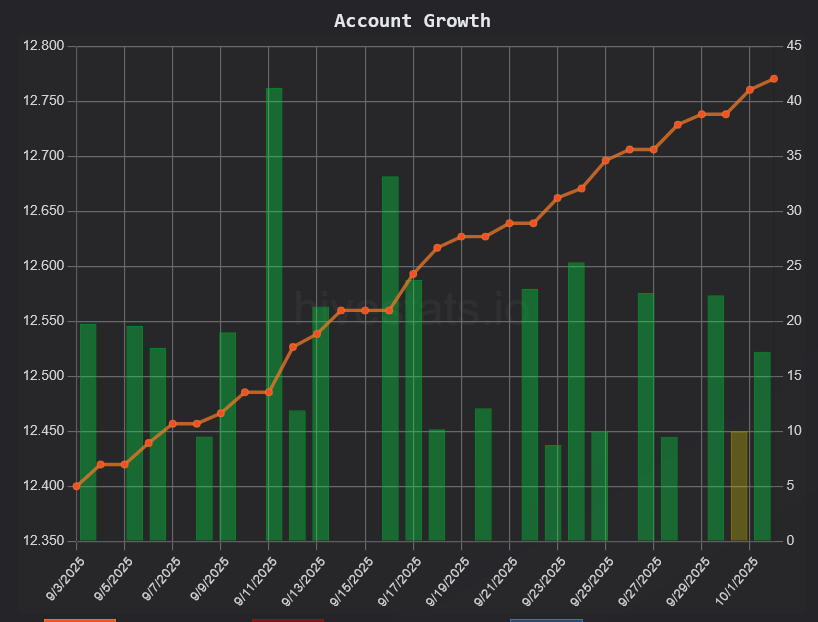Click the orange legend swatch below chart
This screenshot has width=818, height=622.
tap(80, 620)
